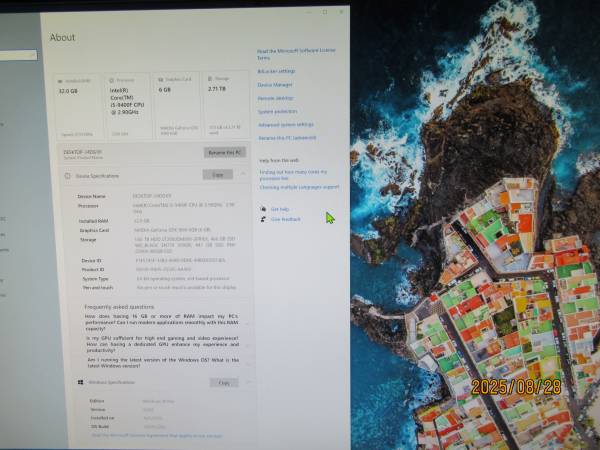
Task: Click the Device Name label
Action: tap(91, 196)
